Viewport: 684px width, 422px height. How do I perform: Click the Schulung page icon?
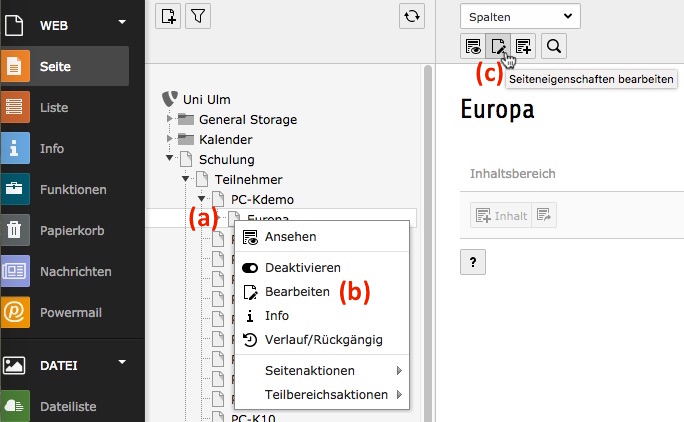pos(186,159)
